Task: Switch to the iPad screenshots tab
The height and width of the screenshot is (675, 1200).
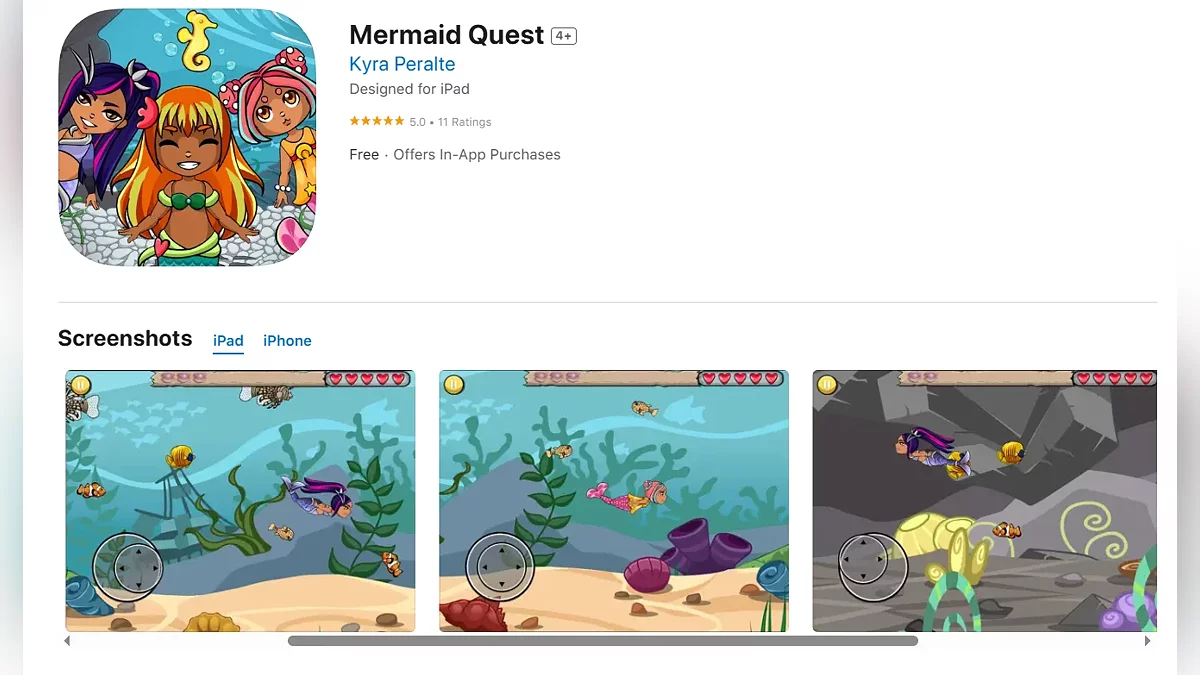Action: pyautogui.click(x=228, y=341)
